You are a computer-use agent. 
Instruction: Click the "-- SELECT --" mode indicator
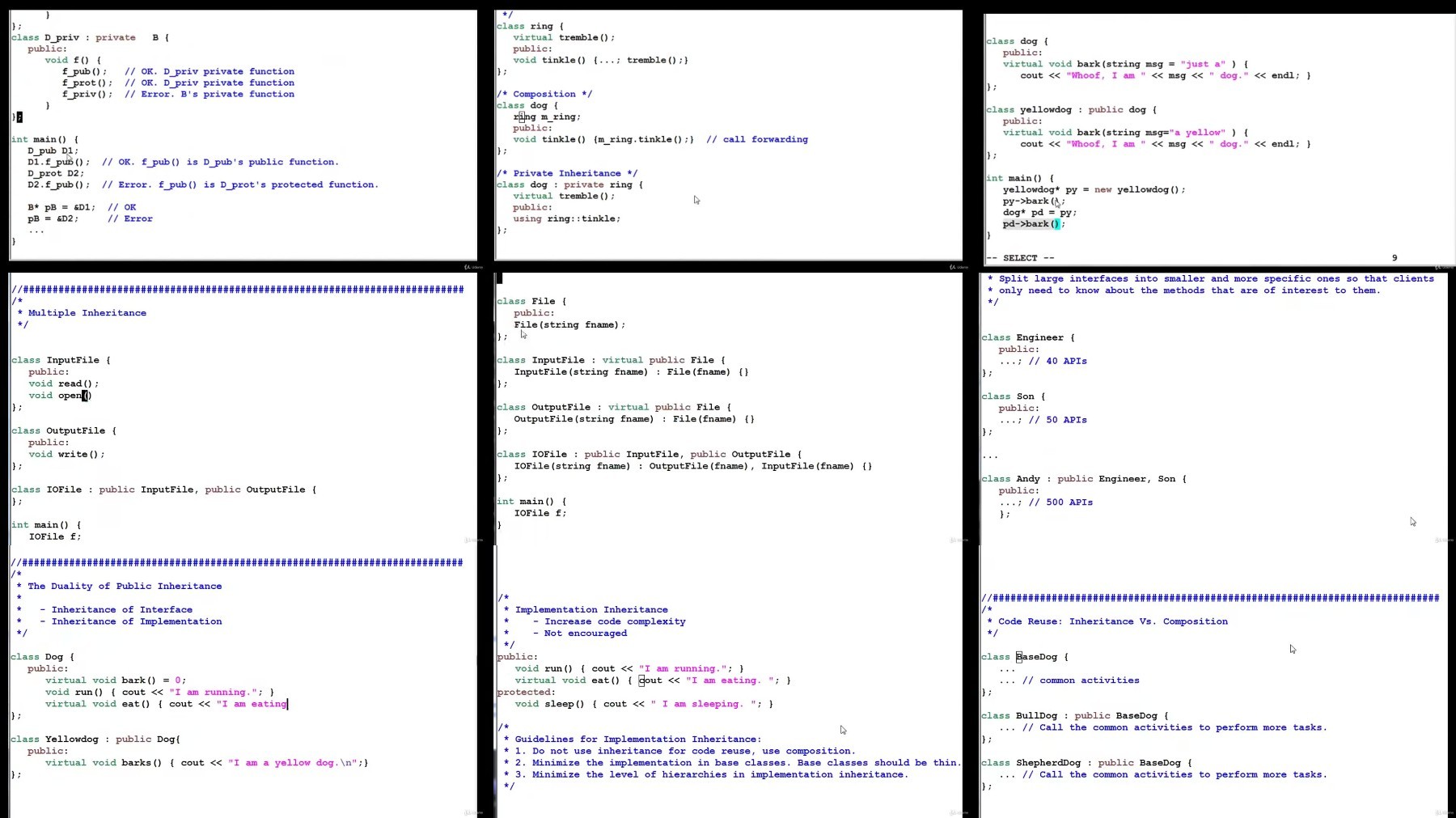pos(1020,258)
